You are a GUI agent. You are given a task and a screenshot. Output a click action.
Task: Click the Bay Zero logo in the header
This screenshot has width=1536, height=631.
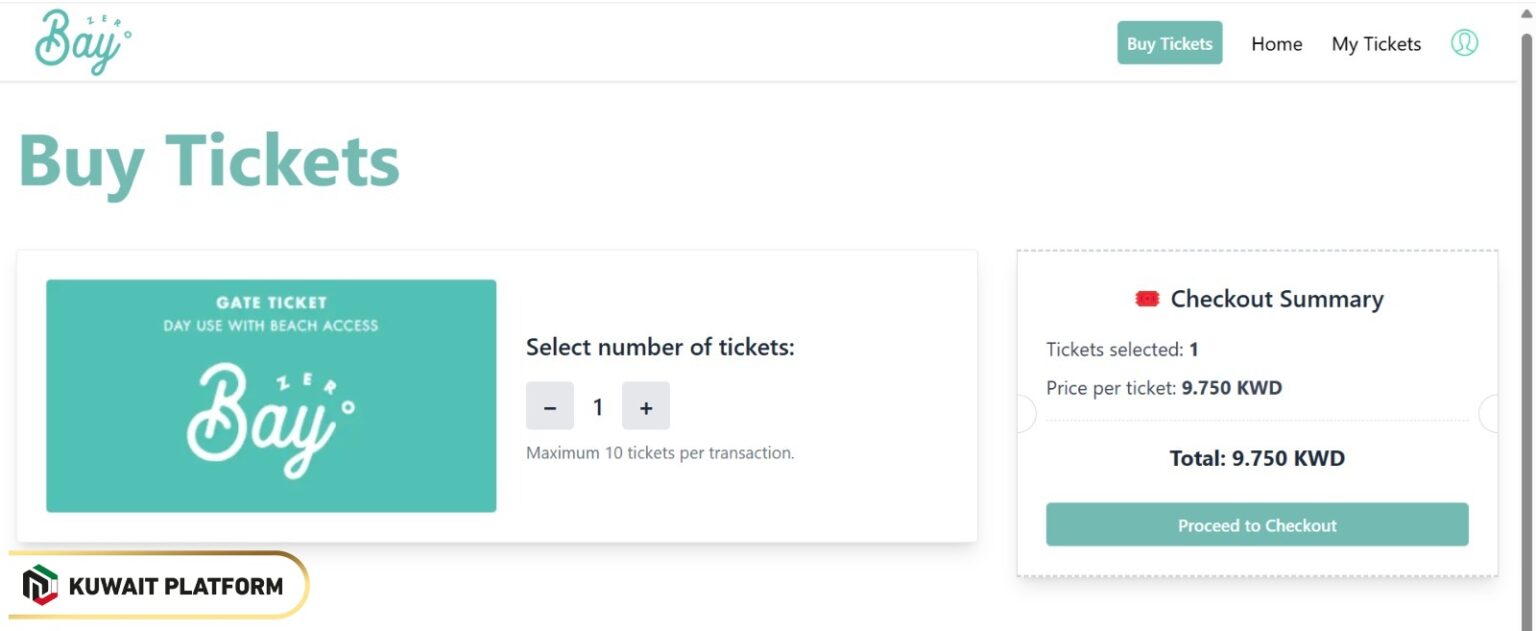(83, 42)
